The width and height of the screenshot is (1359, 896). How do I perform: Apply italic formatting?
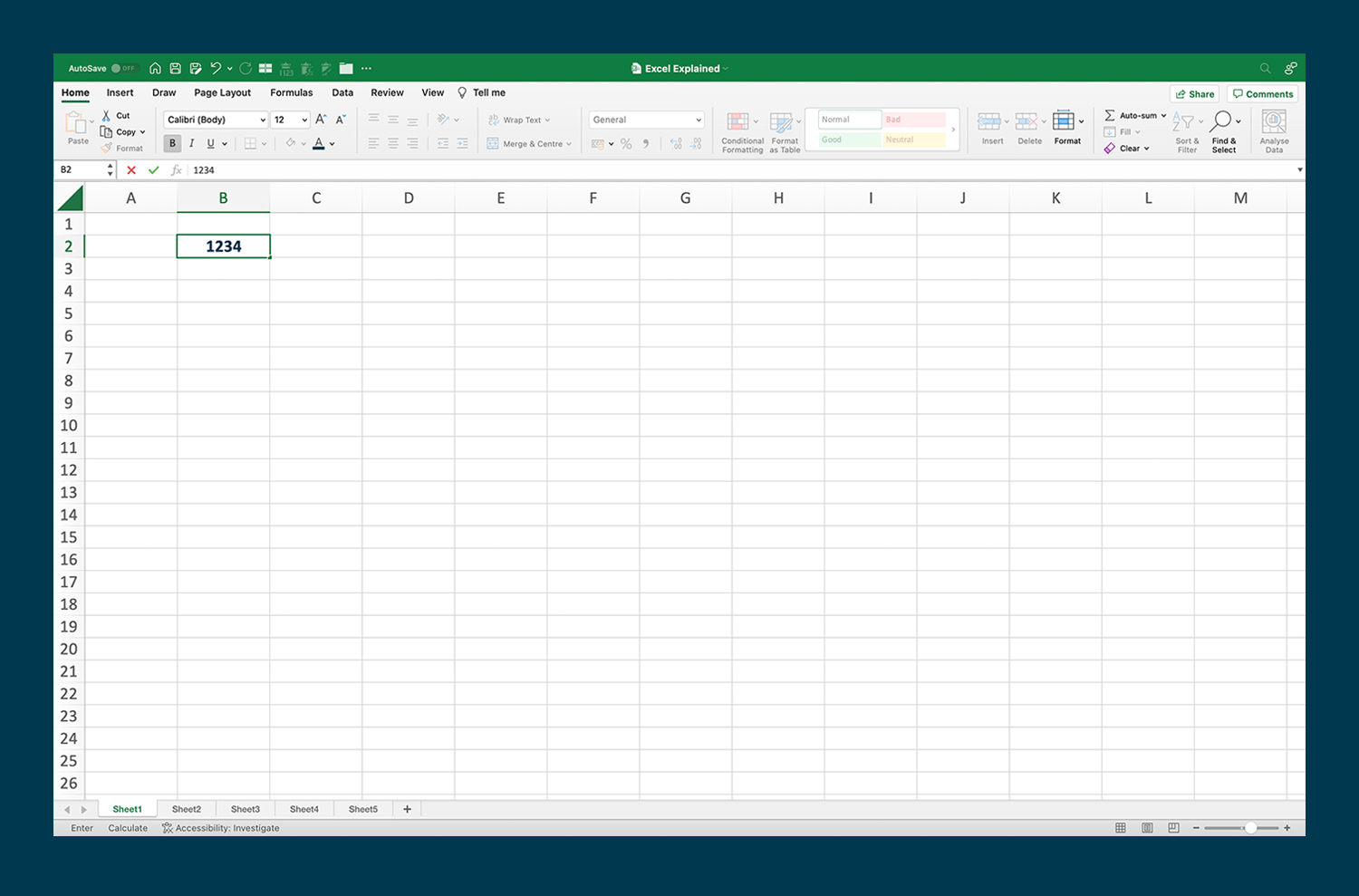click(191, 143)
